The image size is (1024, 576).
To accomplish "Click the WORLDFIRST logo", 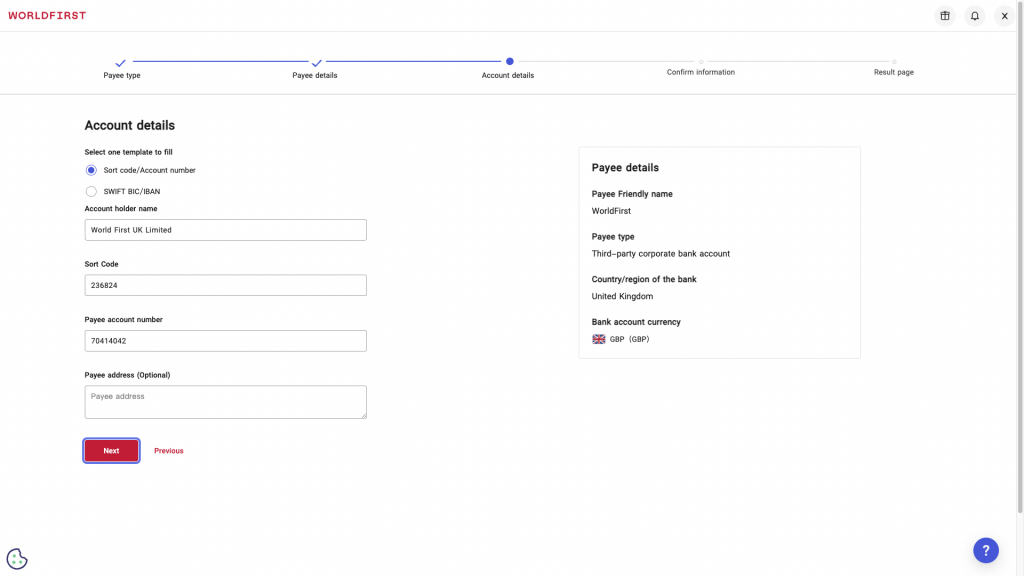I will point(46,15).
